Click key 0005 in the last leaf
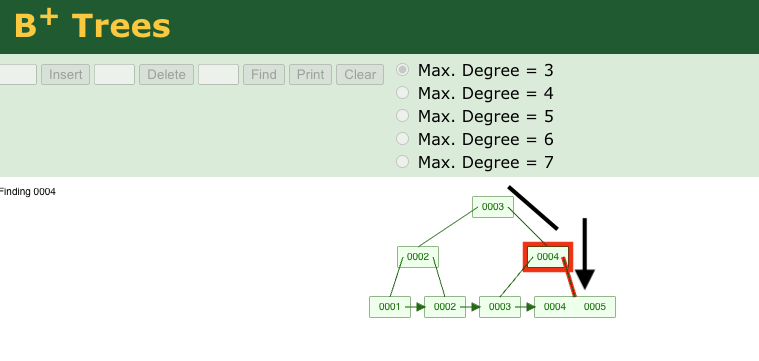759x361 pixels. point(595,307)
